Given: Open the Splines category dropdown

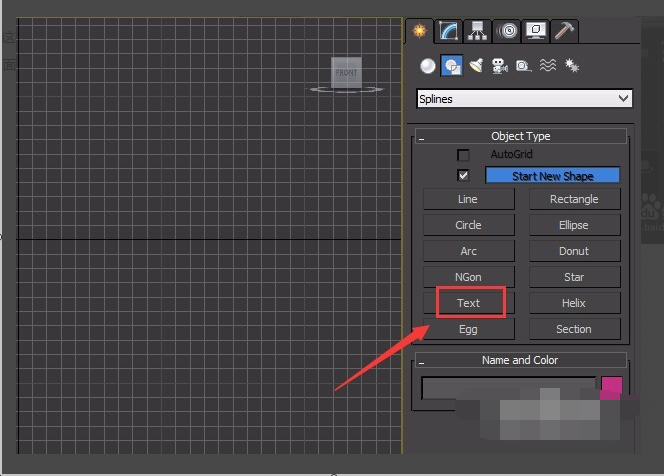Looking at the screenshot, I should 525,99.
